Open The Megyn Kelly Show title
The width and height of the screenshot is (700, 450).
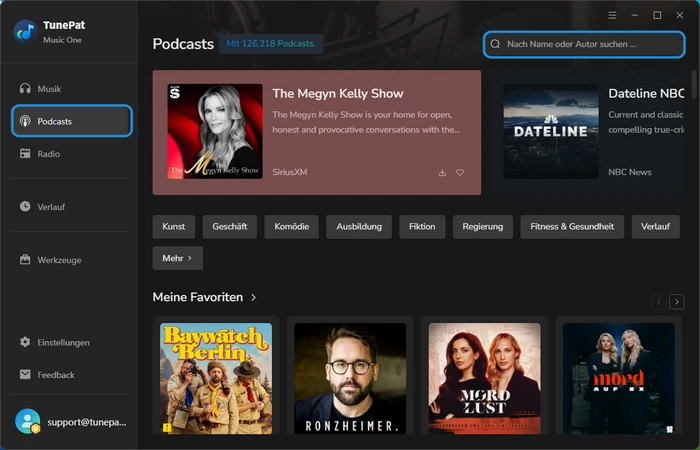coord(338,93)
